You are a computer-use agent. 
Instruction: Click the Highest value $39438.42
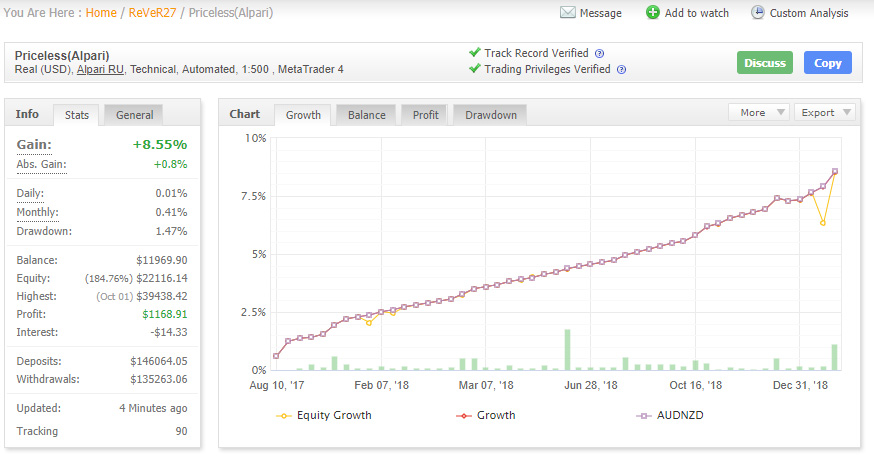(162, 296)
